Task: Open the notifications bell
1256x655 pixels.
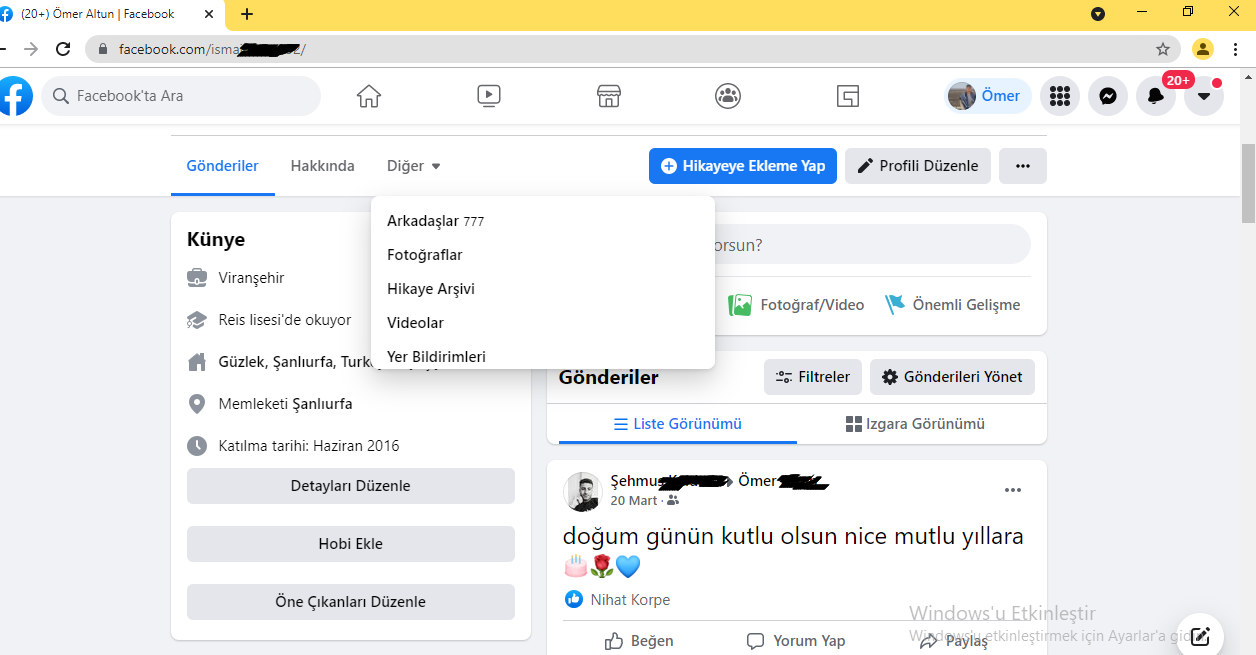Action: point(1156,96)
